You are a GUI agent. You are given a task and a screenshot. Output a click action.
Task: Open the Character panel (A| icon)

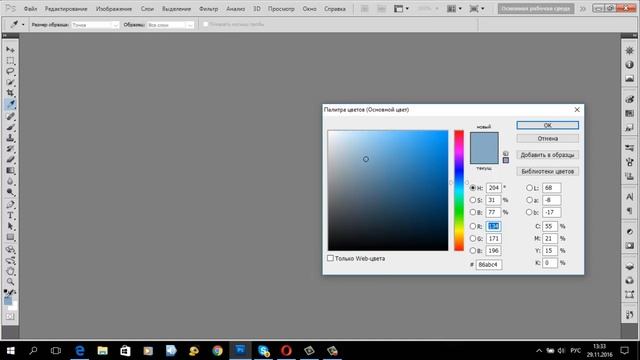[x=629, y=197]
